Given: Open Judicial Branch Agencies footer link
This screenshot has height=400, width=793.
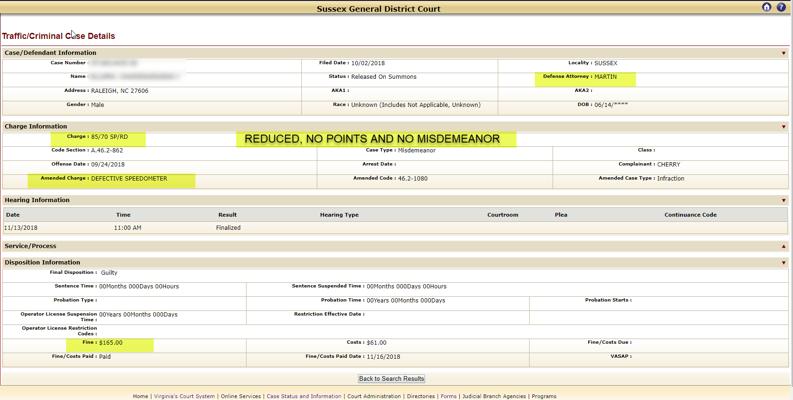Looking at the screenshot, I should 494,396.
